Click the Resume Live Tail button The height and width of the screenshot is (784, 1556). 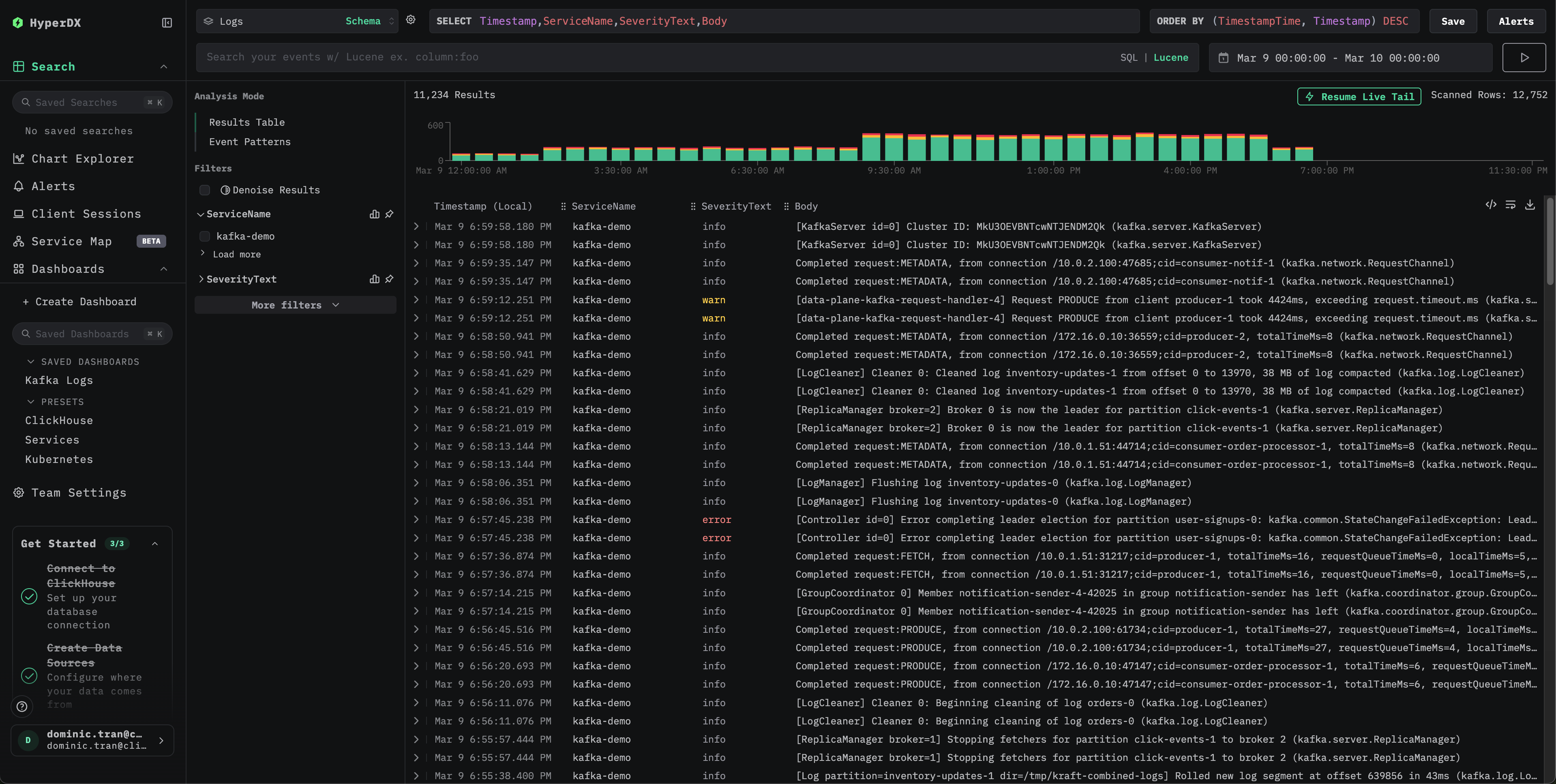click(x=1359, y=96)
